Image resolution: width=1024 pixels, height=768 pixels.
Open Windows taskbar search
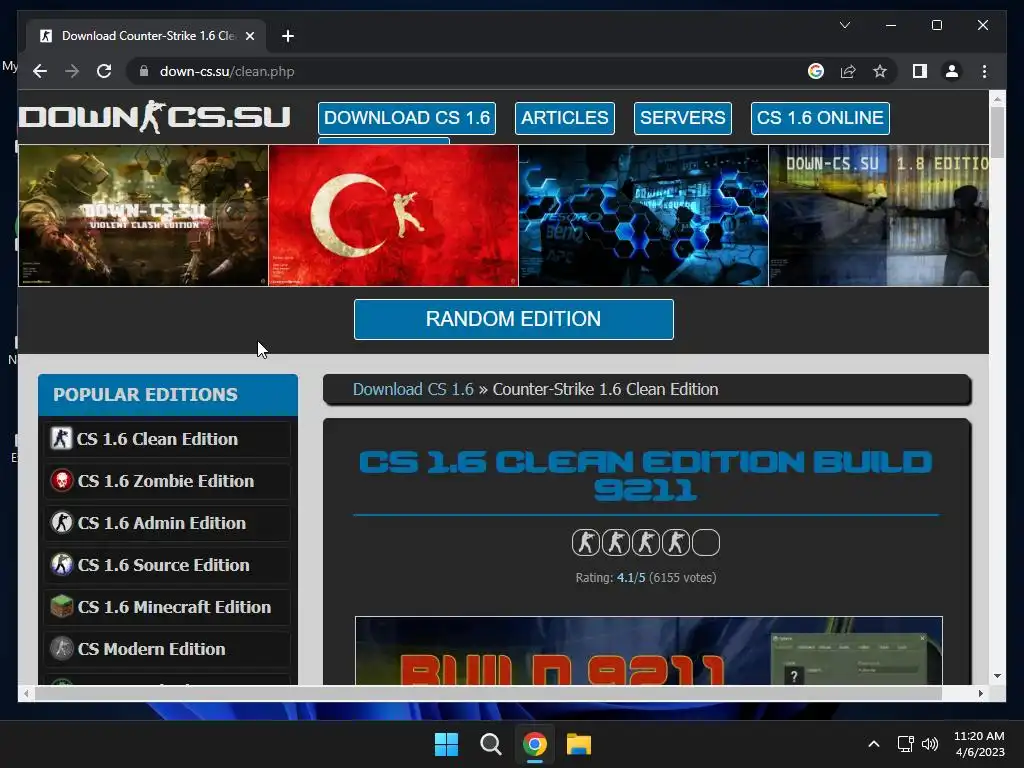(490, 744)
